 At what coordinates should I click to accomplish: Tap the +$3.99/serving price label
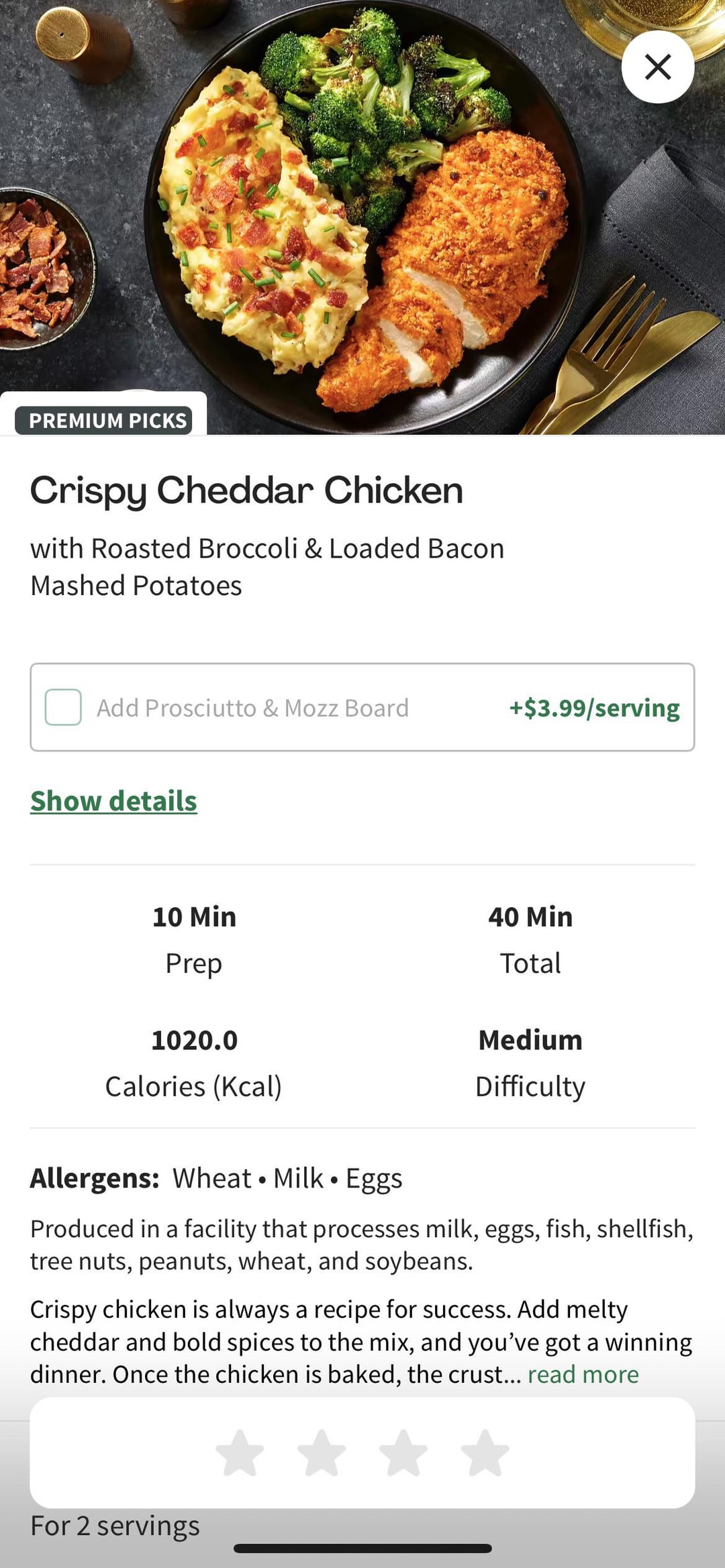tap(594, 708)
